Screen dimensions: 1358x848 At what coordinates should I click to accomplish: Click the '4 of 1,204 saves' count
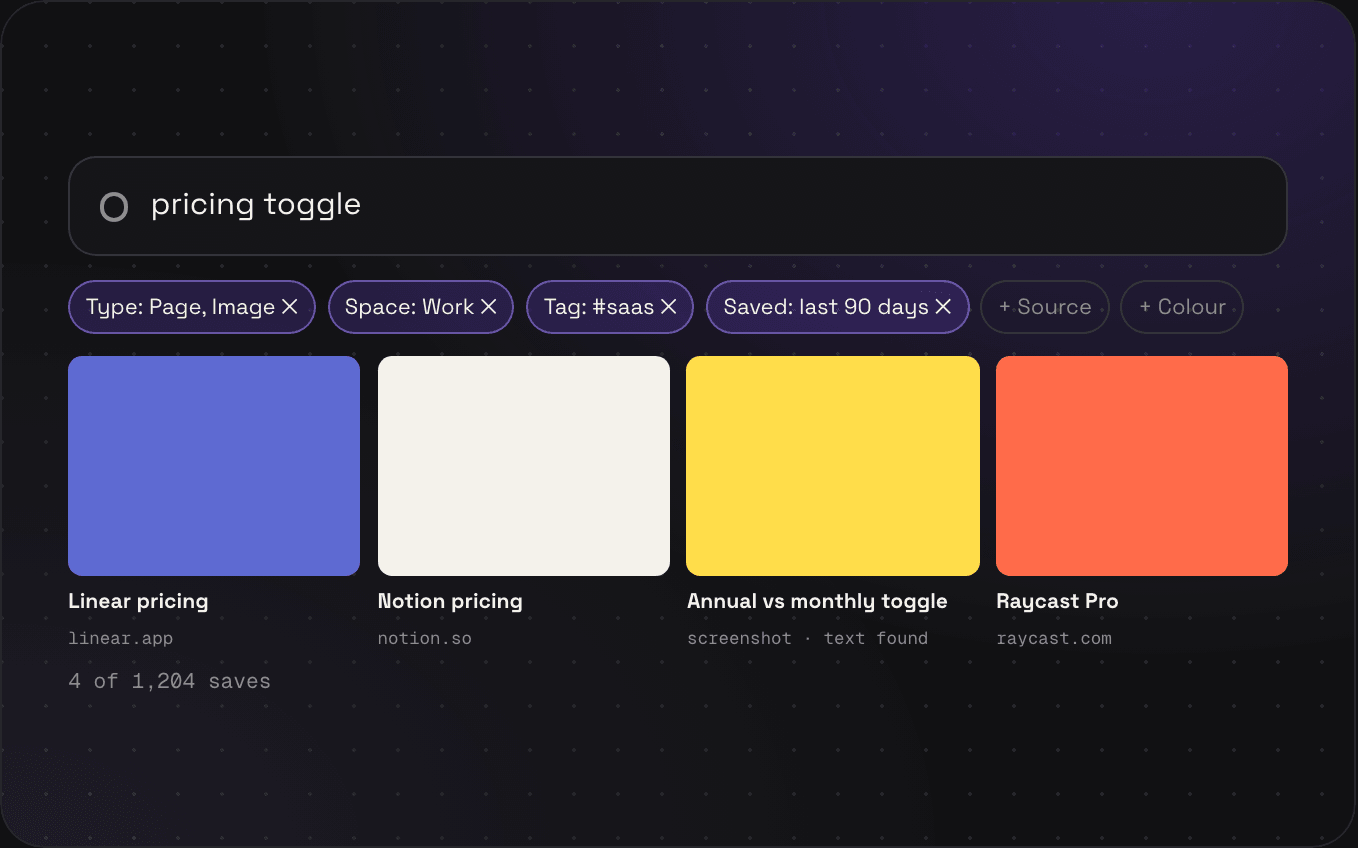click(169, 681)
